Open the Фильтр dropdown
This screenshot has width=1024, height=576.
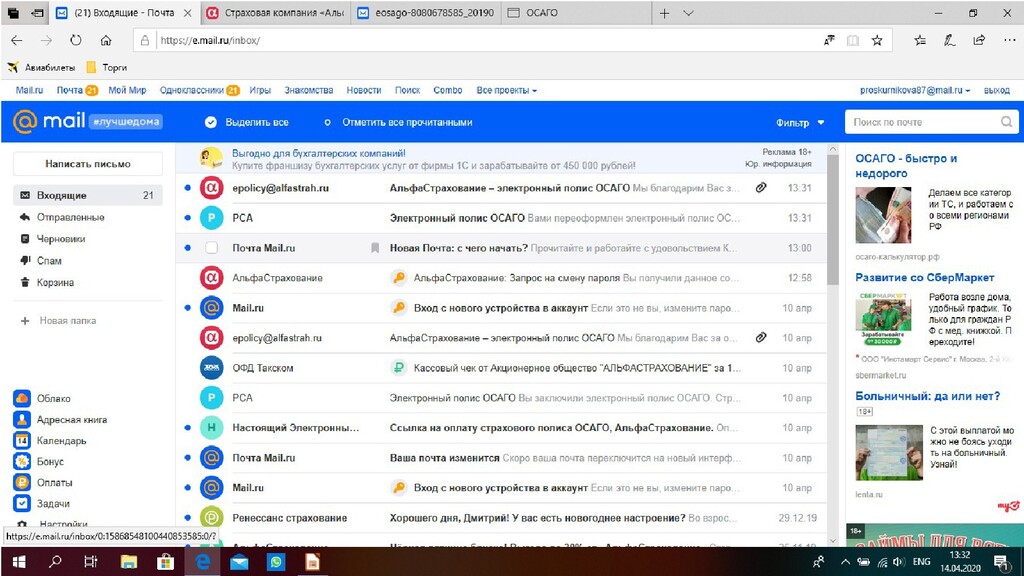point(800,122)
